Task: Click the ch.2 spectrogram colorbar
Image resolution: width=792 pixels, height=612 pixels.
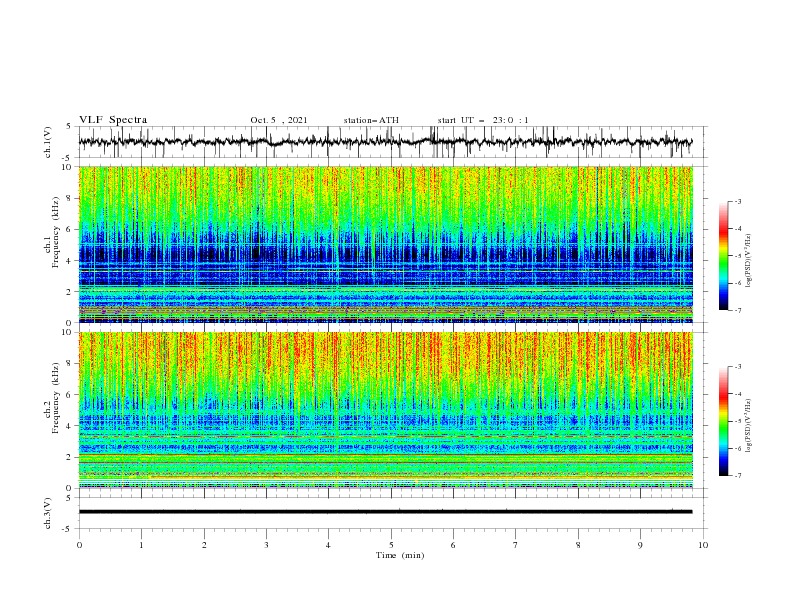Action: click(x=724, y=421)
